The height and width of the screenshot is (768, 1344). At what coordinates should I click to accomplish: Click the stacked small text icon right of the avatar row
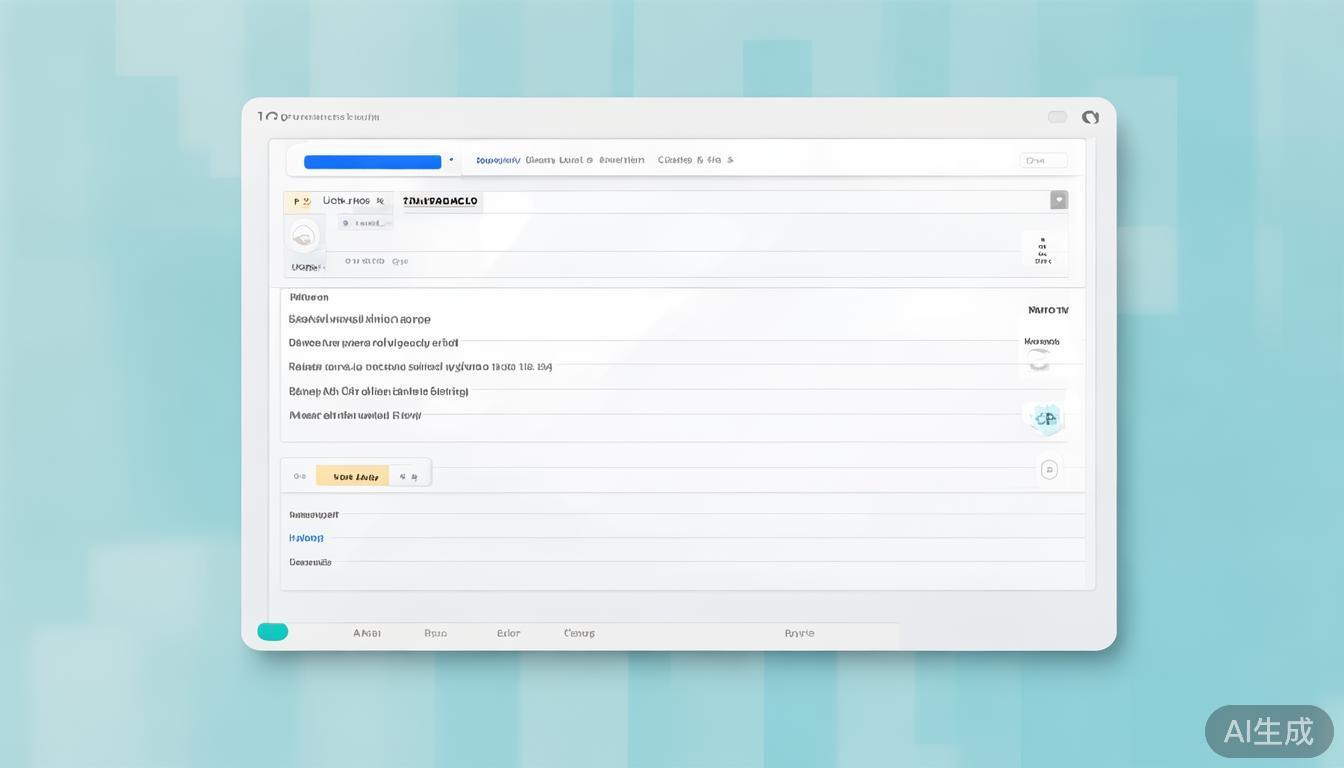1043,250
